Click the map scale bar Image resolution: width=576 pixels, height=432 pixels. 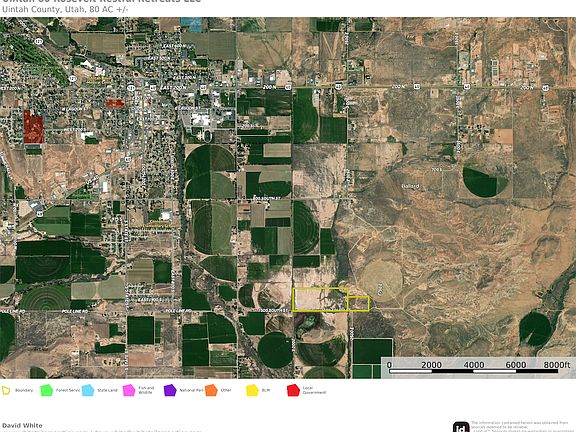(473, 371)
